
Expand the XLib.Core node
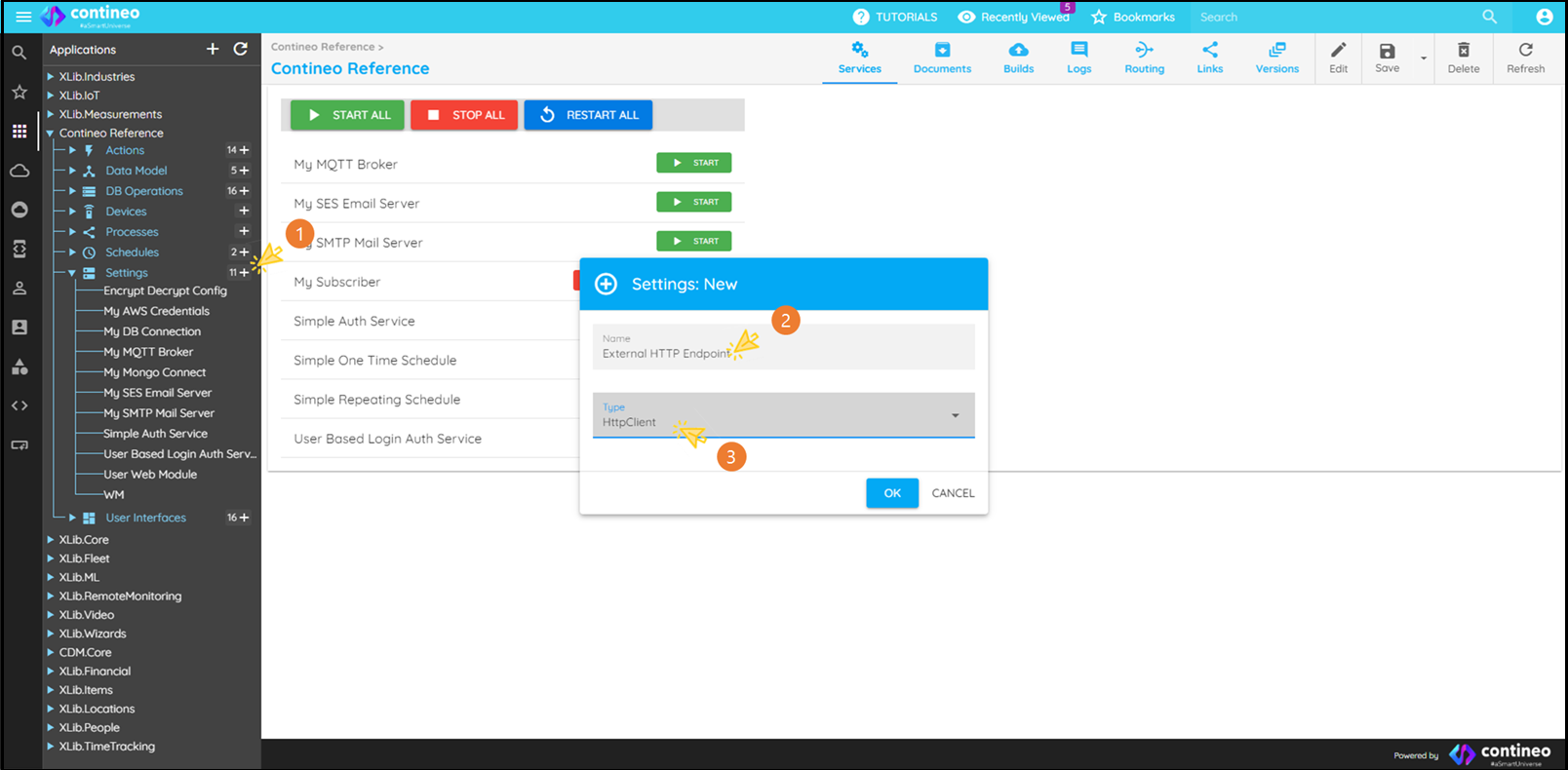51,539
